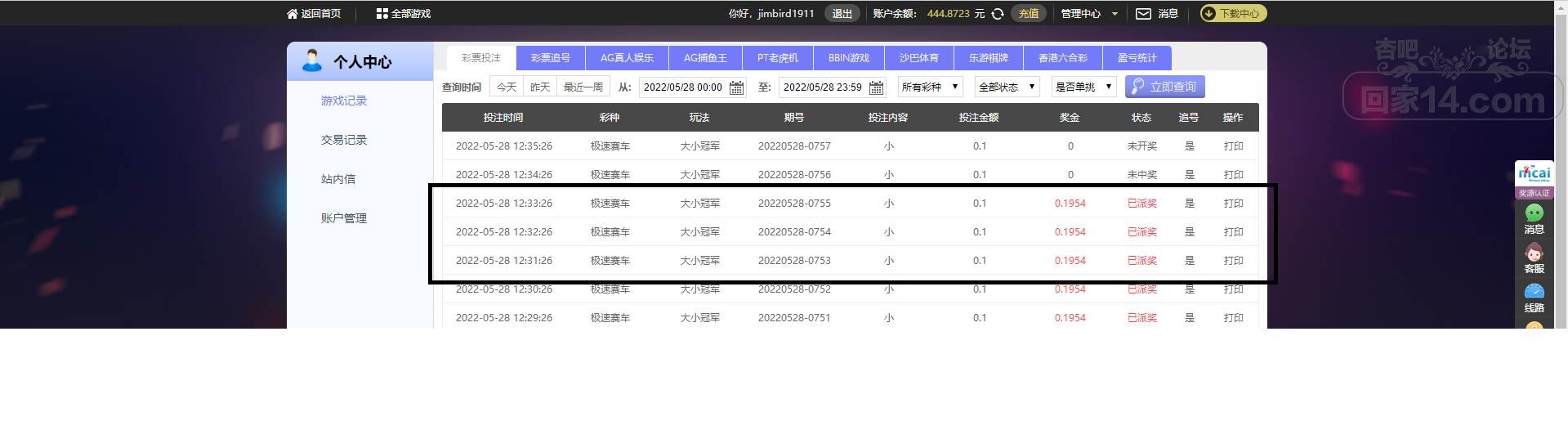Image resolution: width=1568 pixels, height=448 pixels.
Task: Click username jimbird1911 in top bar
Action: click(785, 14)
